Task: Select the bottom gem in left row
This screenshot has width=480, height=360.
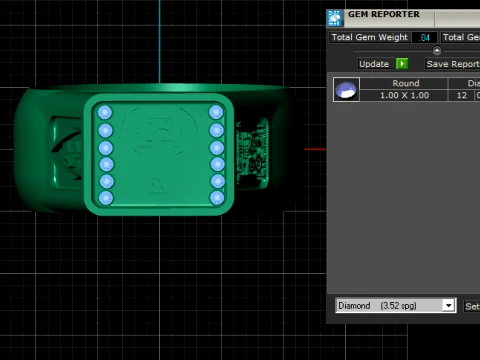Action: coord(106,198)
